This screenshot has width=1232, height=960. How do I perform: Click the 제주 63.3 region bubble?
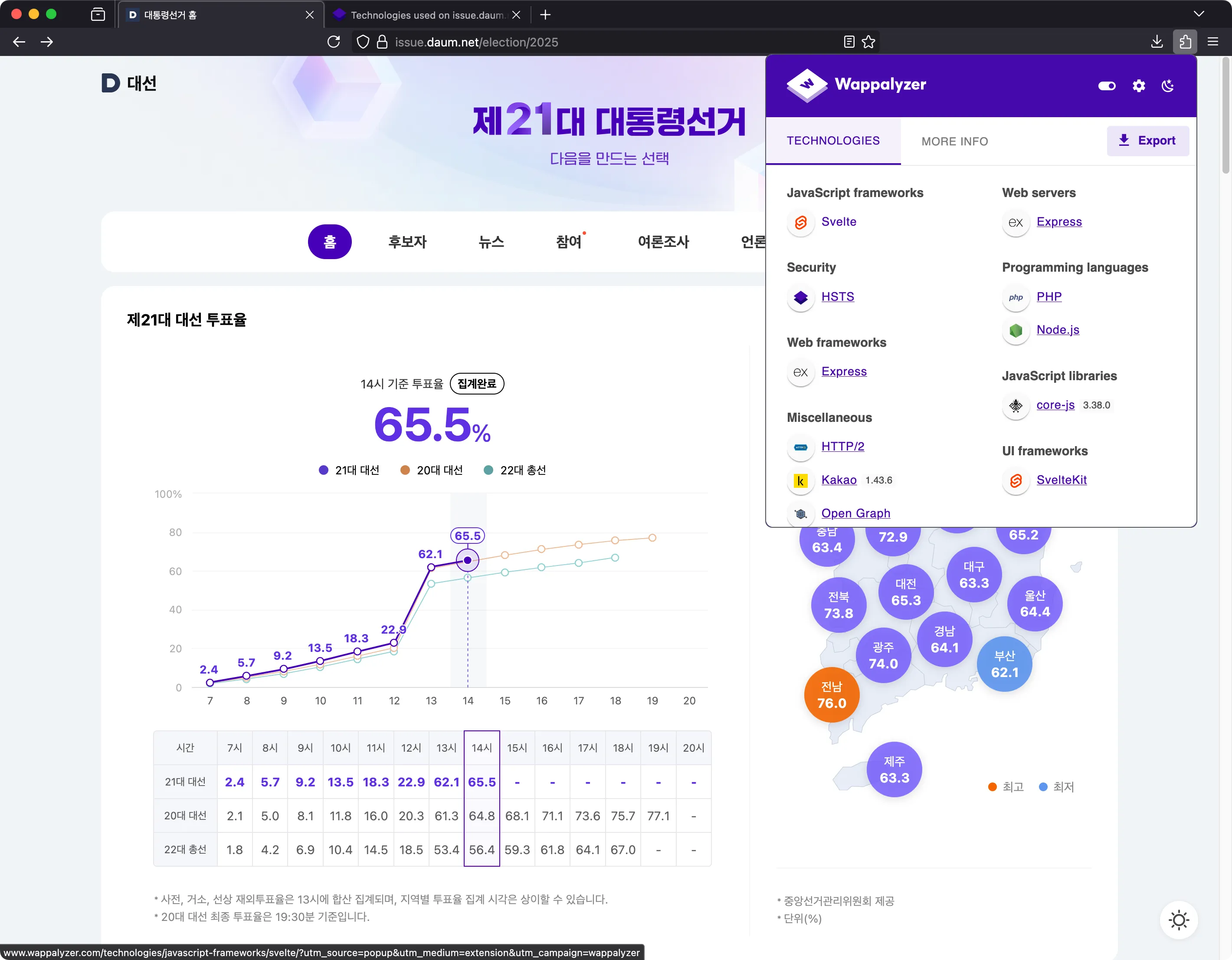[894, 770]
